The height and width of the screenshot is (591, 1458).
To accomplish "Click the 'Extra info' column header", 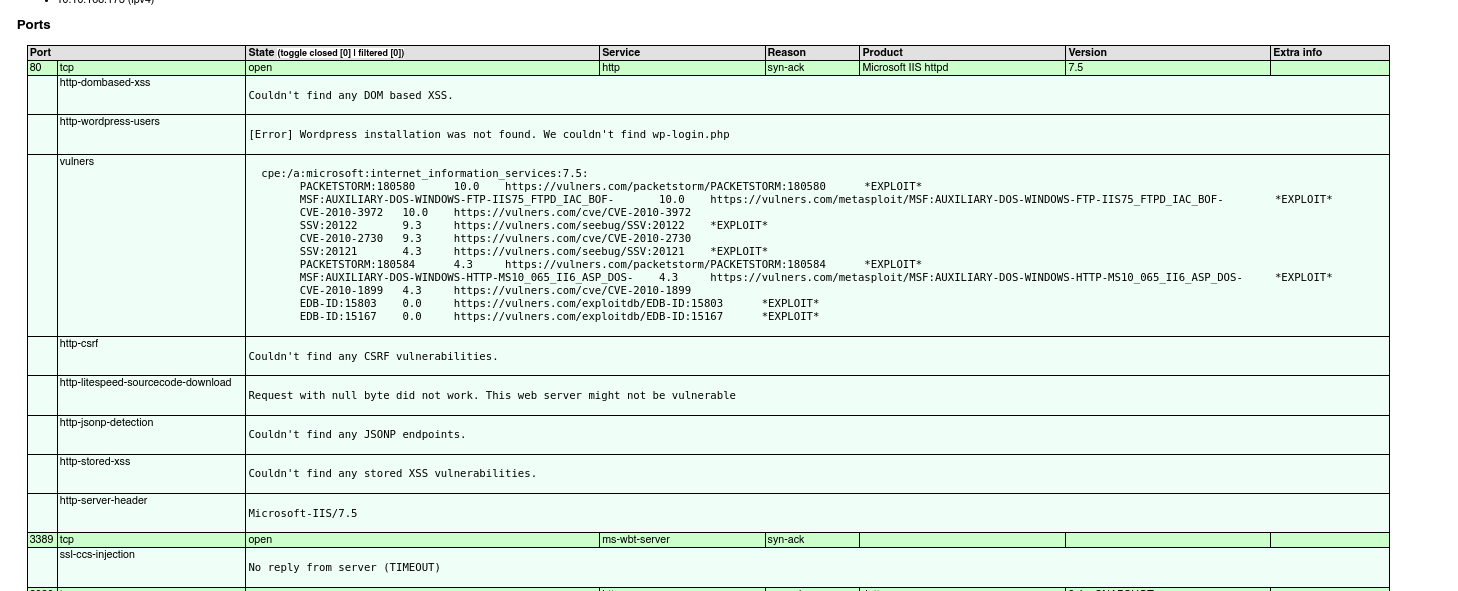I will [x=1330, y=53].
